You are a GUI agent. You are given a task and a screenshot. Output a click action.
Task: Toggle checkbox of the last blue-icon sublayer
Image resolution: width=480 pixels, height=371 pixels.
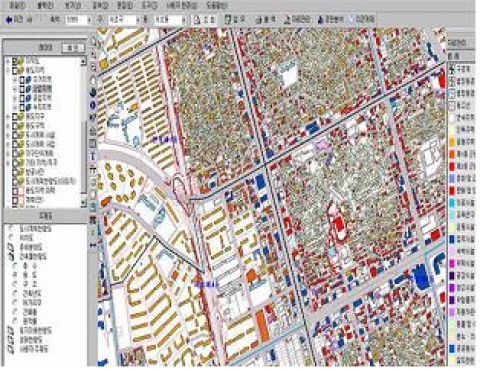[22, 107]
